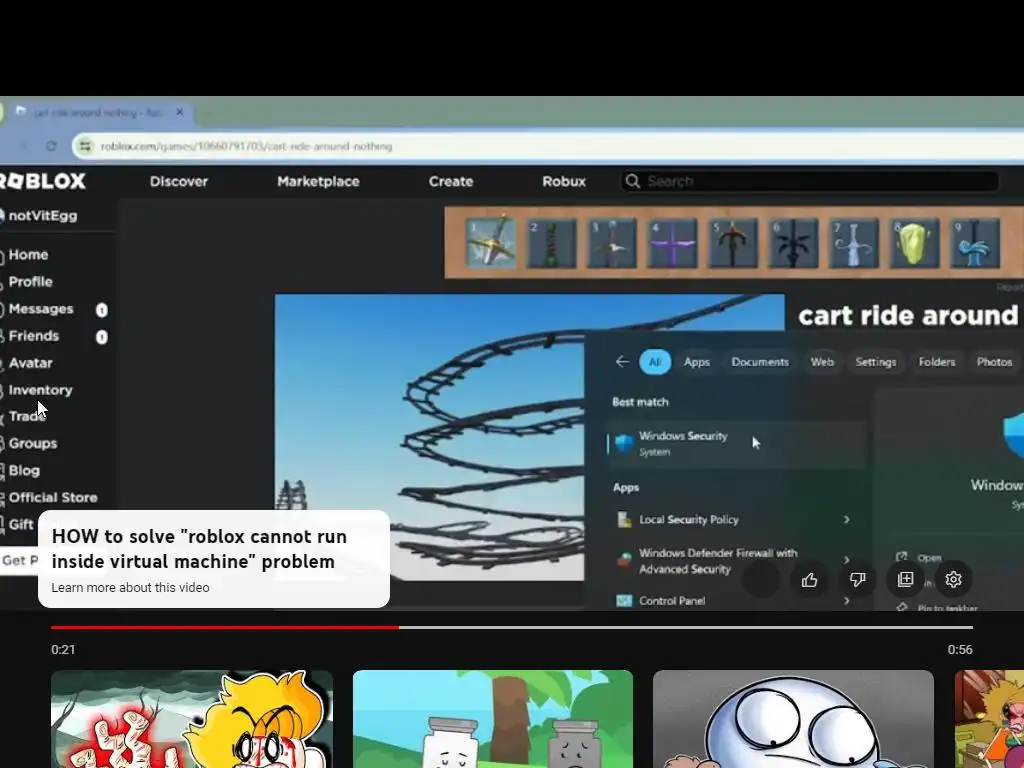The width and height of the screenshot is (1024, 768).
Task: Click the Roblox search field
Action: (810, 181)
